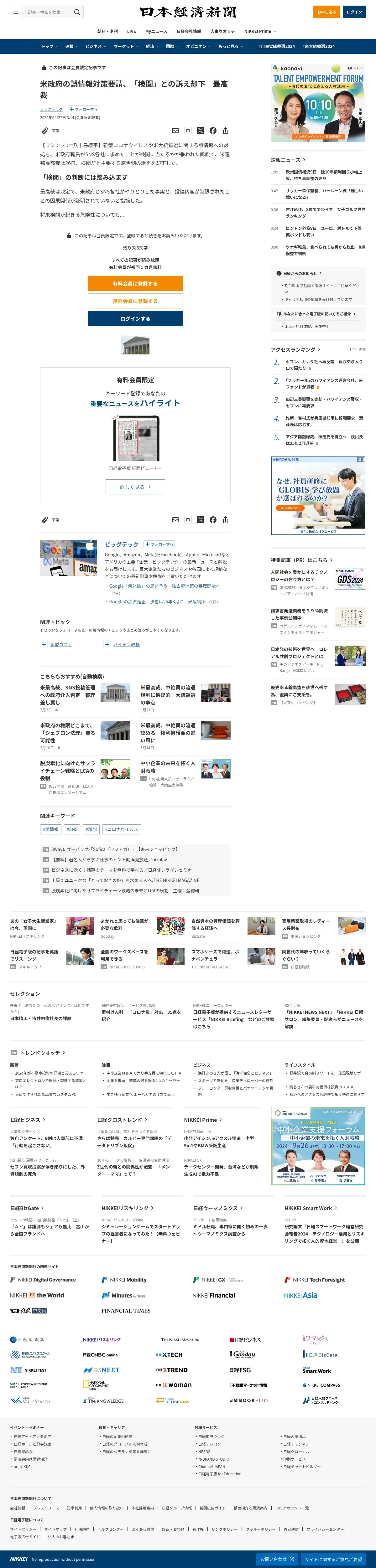
Task: Click 無料会員に登録する button
Action: pos(135,301)
